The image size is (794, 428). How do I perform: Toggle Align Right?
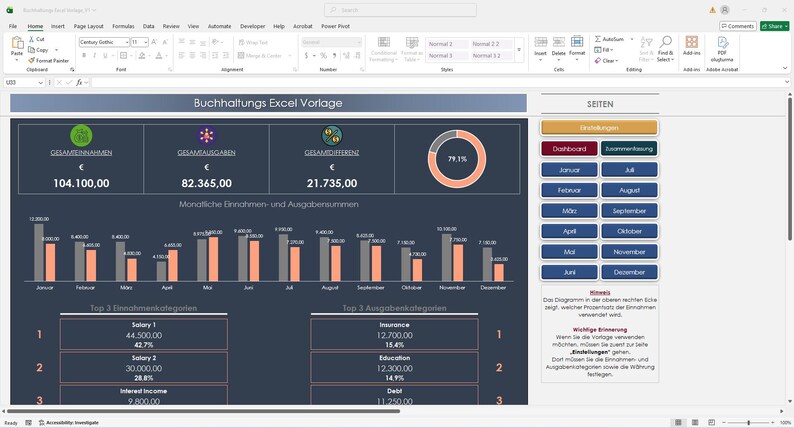pyautogui.click(x=203, y=55)
